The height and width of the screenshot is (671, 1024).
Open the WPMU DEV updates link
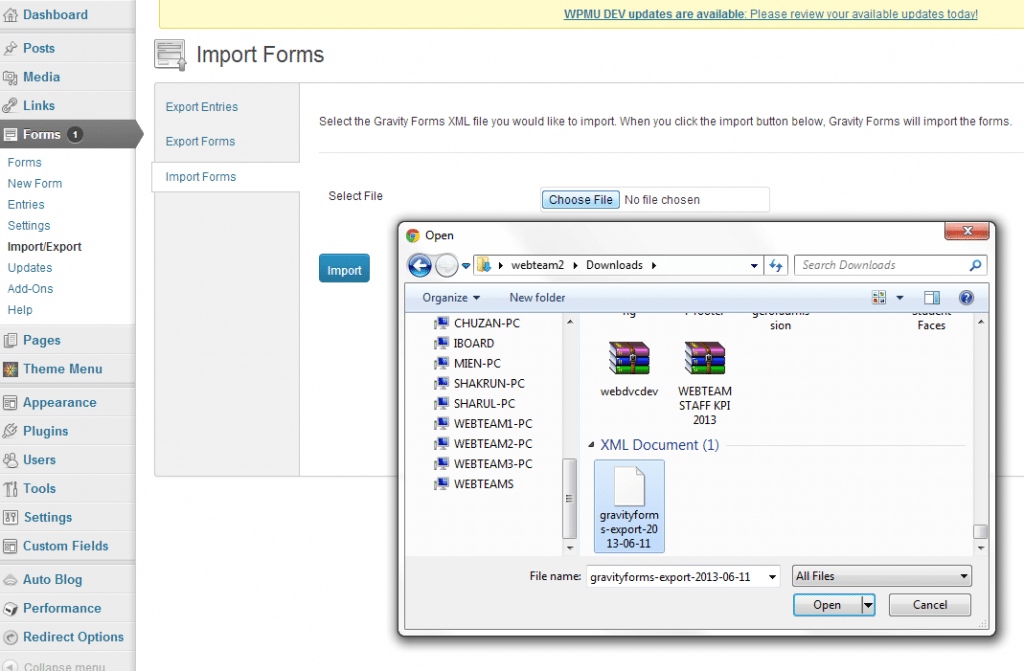click(771, 14)
